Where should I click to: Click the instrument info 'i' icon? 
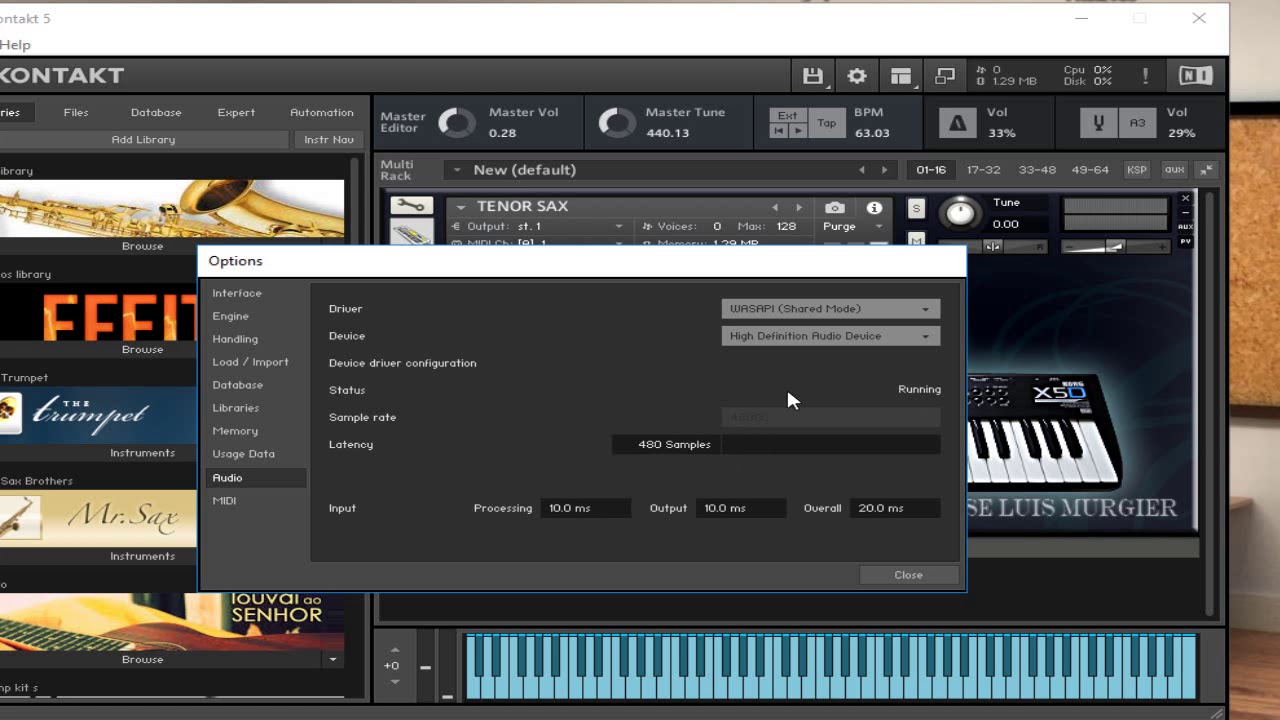tap(875, 207)
